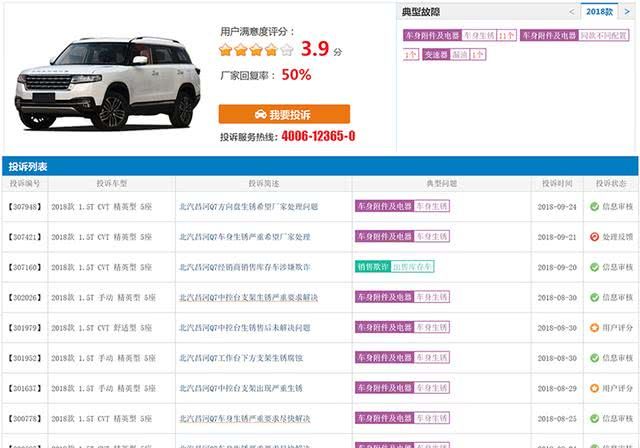The image size is (640, 448).
Task: Click red 处理反馈 status icon for complaint 307421
Action: (x=594, y=237)
